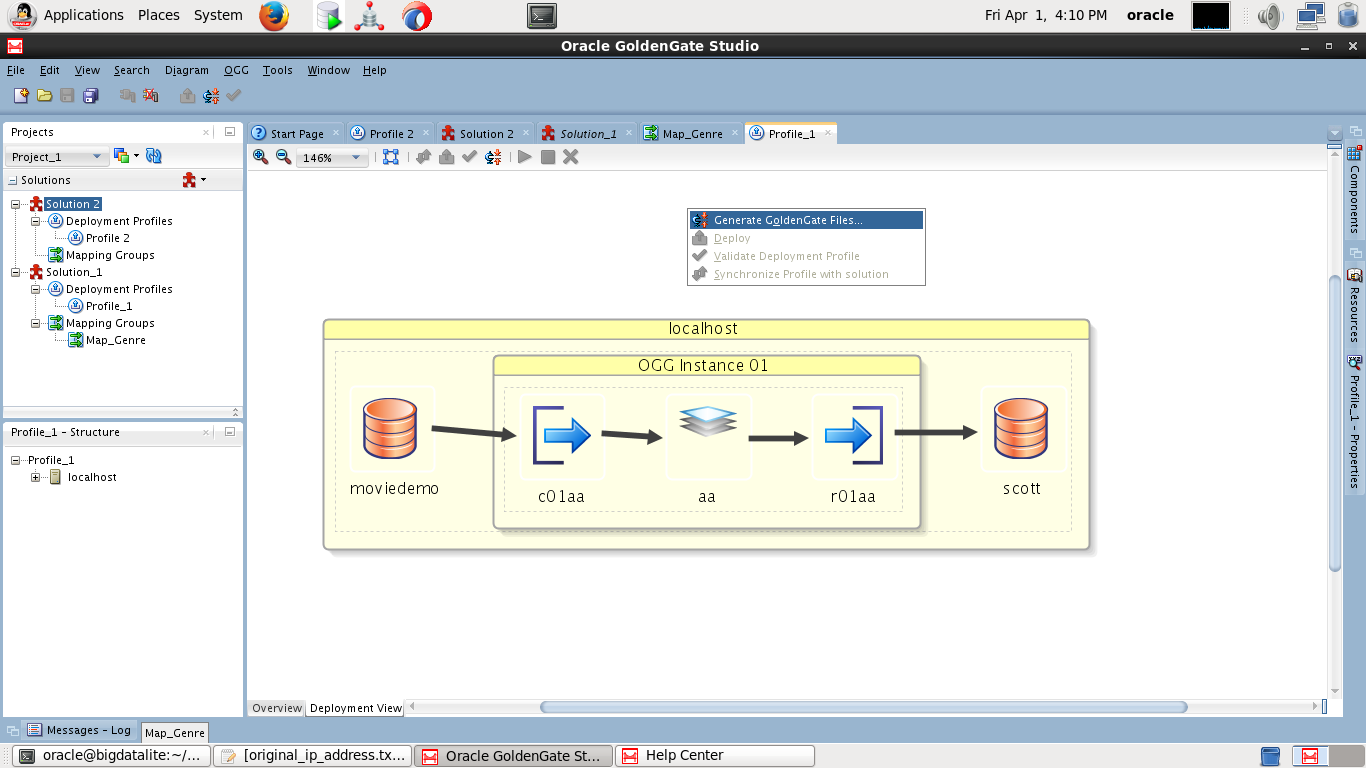Select the r01aa replicat icon
The image size is (1366, 768).
[853, 435]
